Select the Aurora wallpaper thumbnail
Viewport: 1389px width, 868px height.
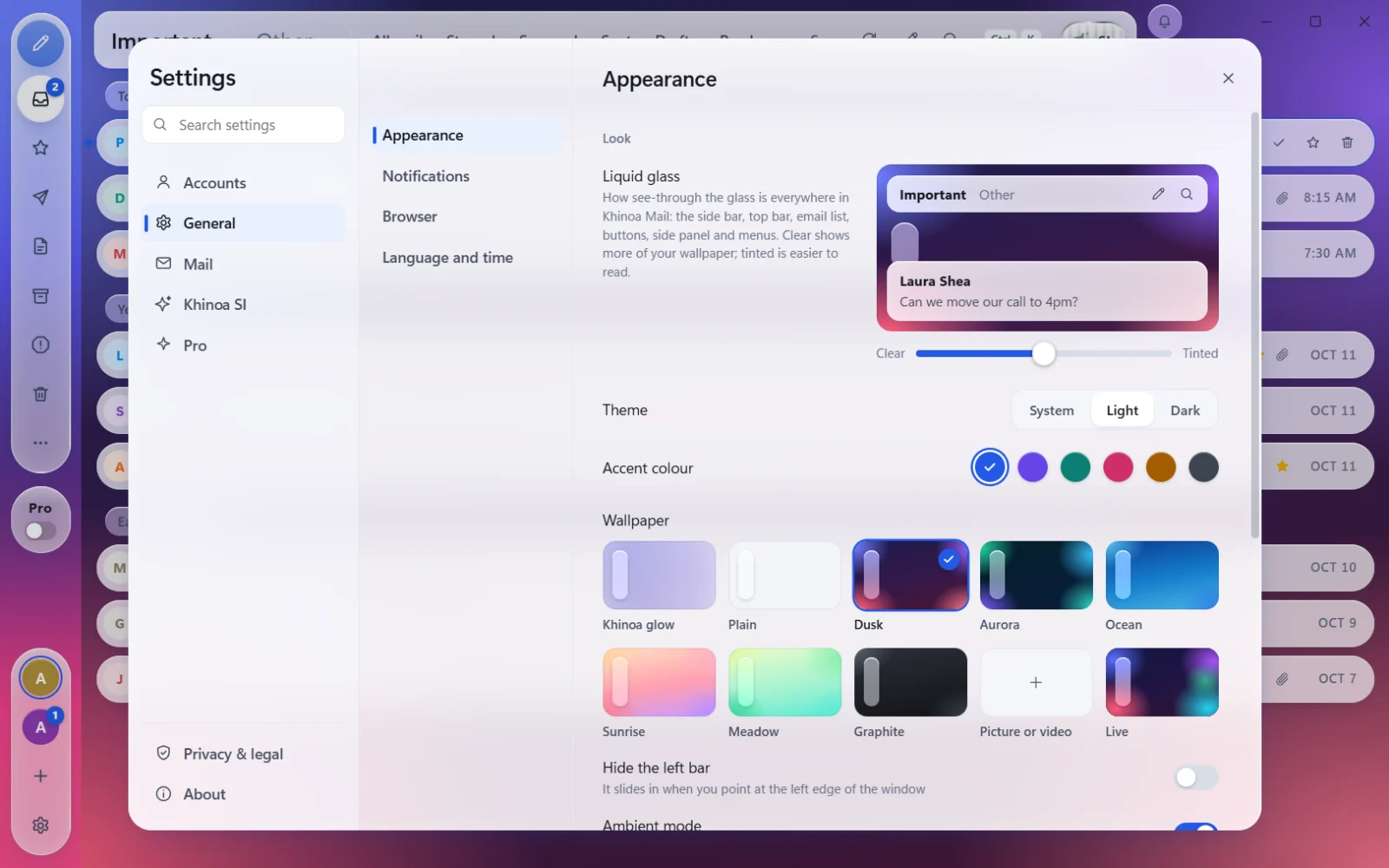(x=1036, y=575)
